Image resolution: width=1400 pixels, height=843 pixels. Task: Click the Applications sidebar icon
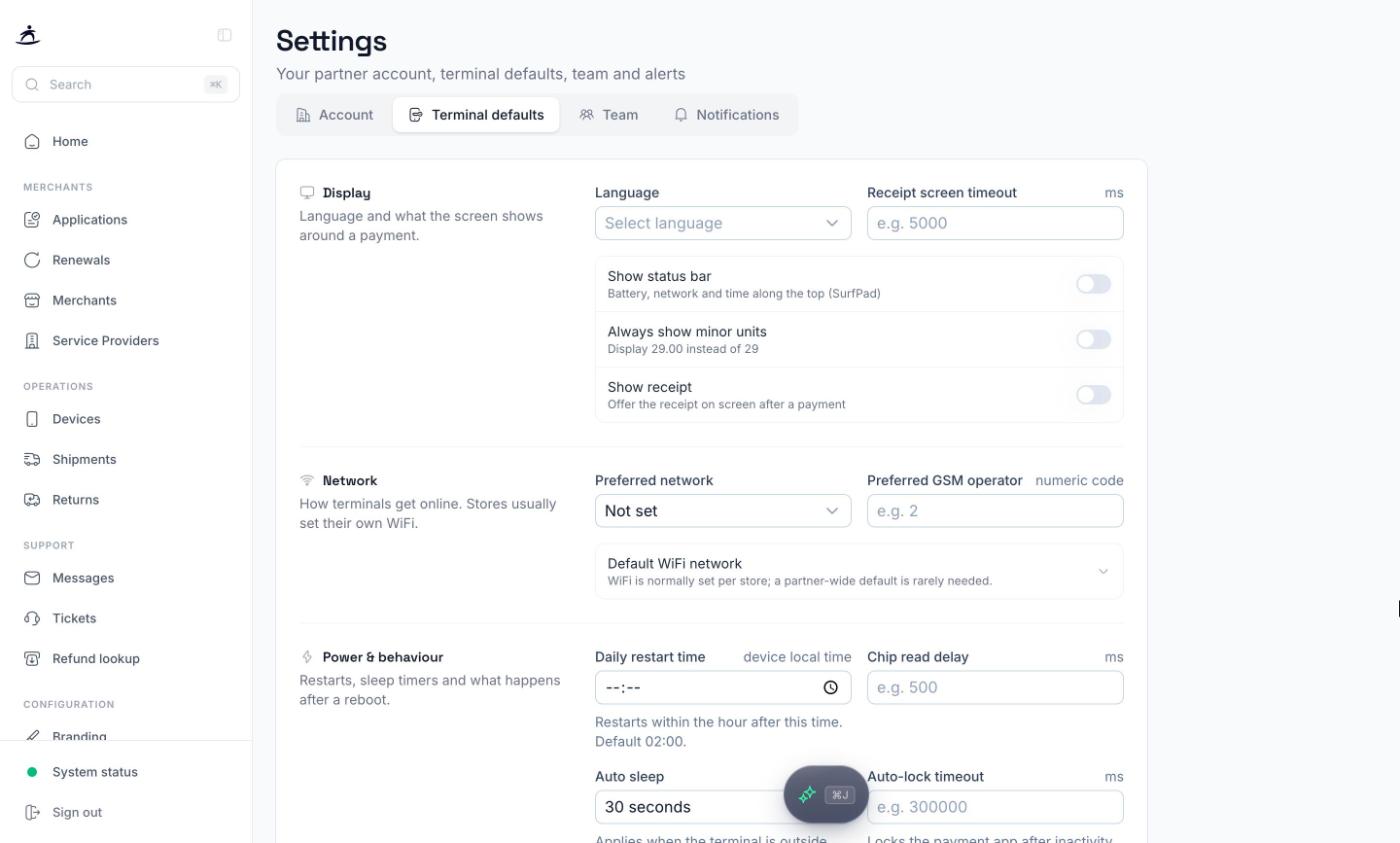32,220
